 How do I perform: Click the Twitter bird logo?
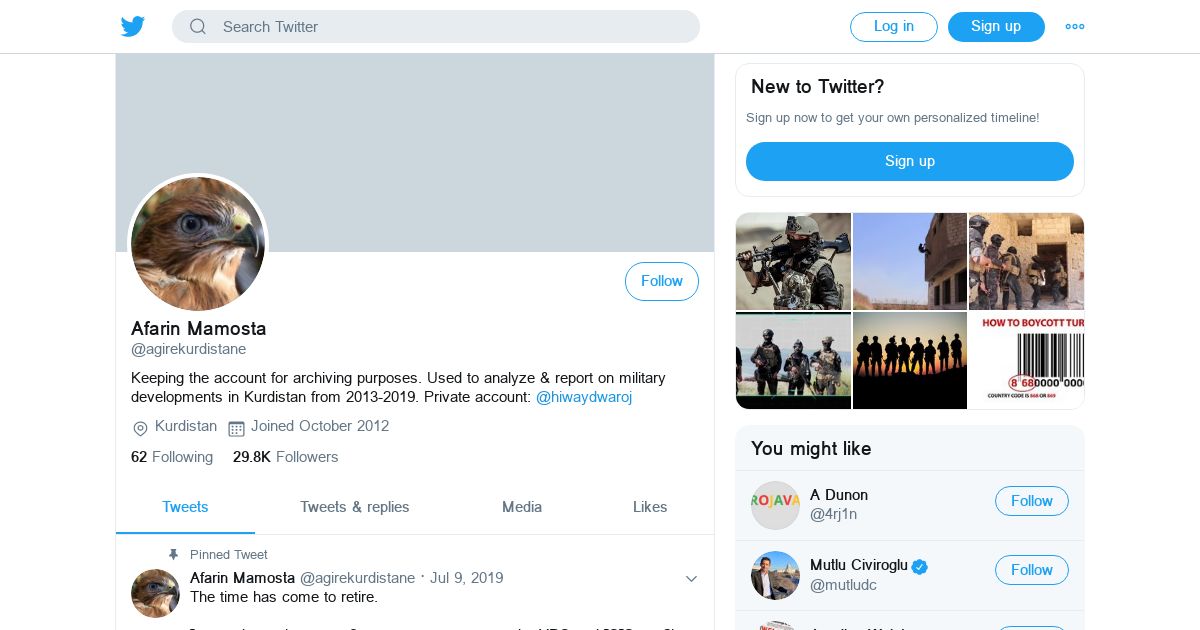click(x=133, y=27)
